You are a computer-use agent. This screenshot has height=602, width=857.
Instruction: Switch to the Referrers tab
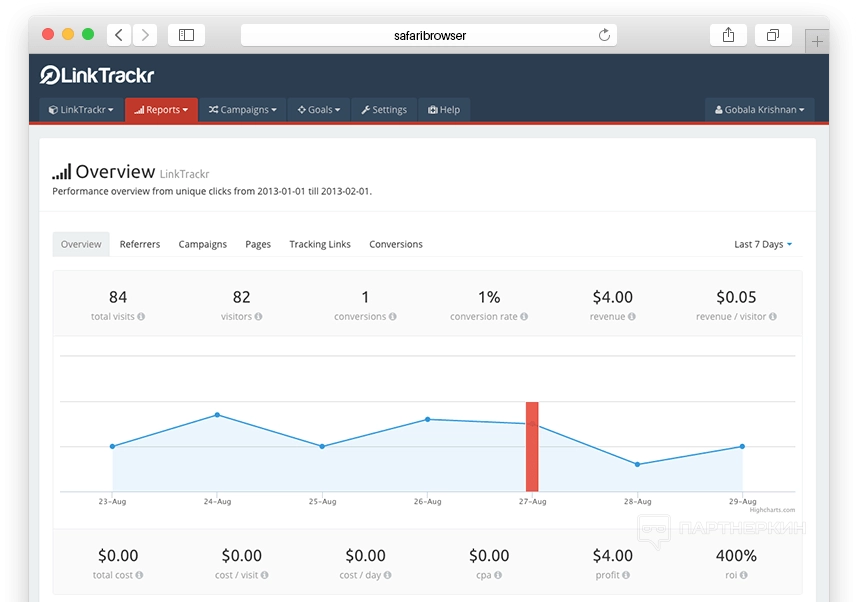140,244
